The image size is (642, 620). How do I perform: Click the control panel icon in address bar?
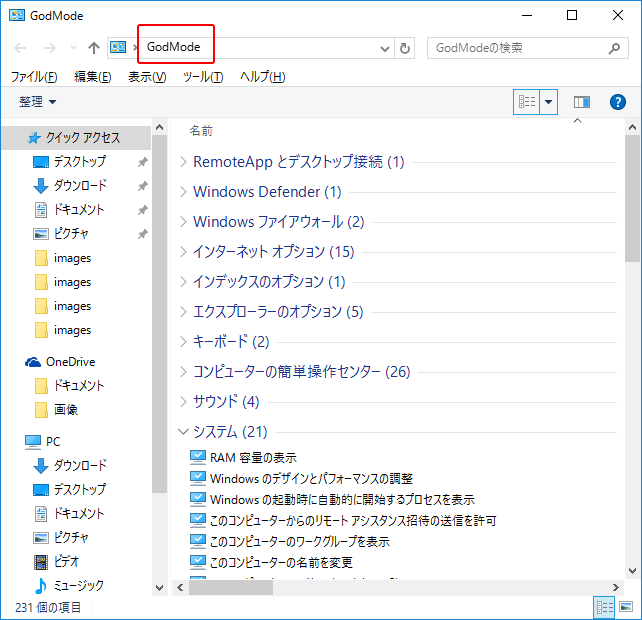[118, 48]
